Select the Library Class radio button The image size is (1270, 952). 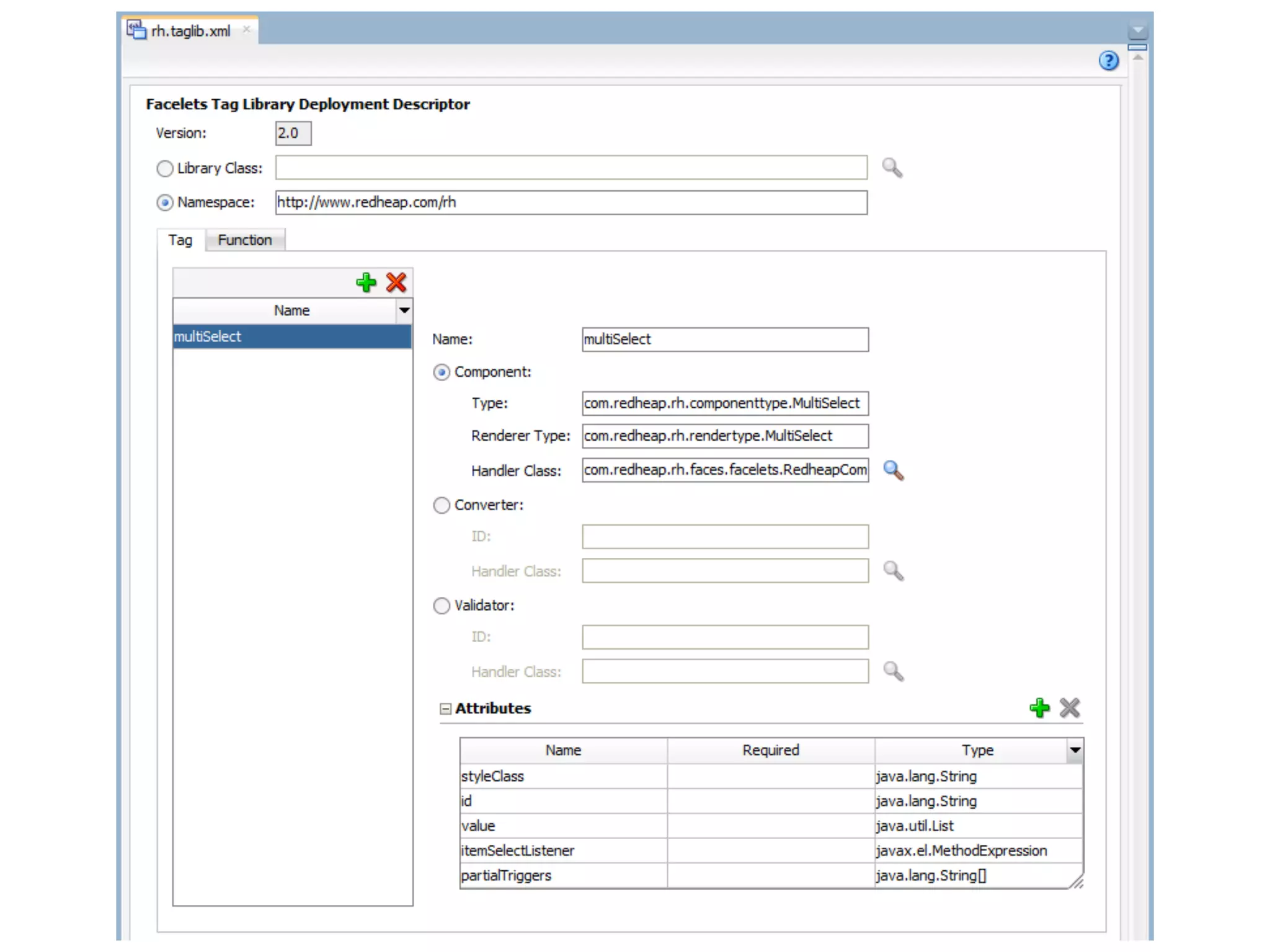point(165,169)
